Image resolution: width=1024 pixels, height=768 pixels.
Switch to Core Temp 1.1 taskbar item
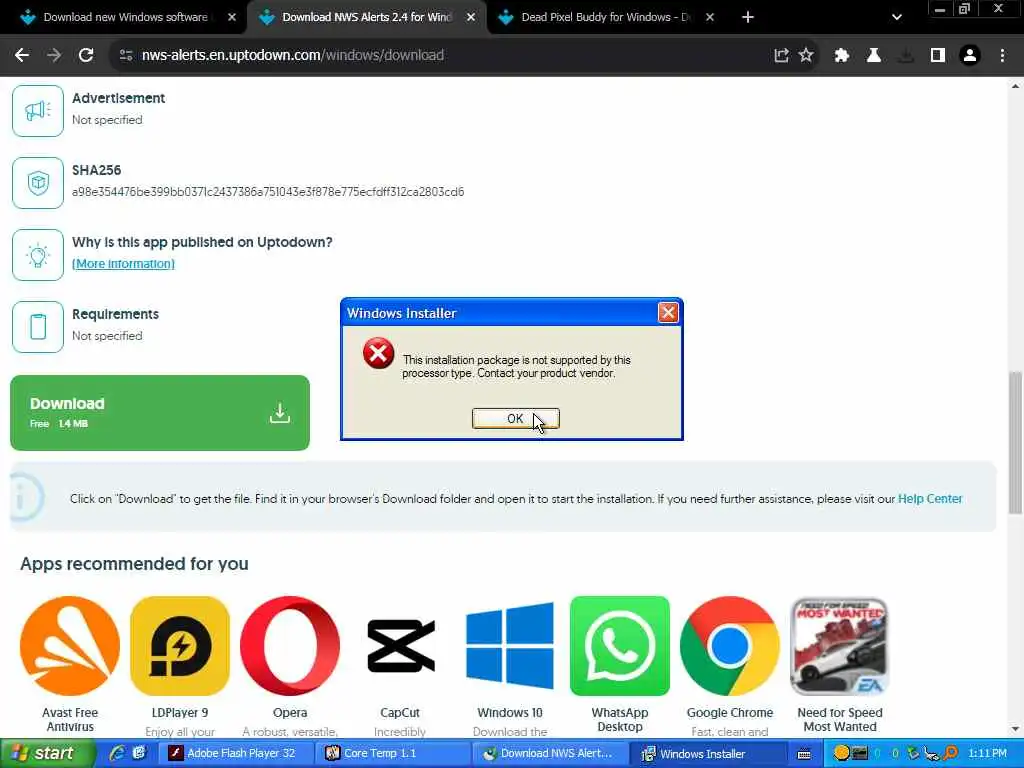(391, 754)
